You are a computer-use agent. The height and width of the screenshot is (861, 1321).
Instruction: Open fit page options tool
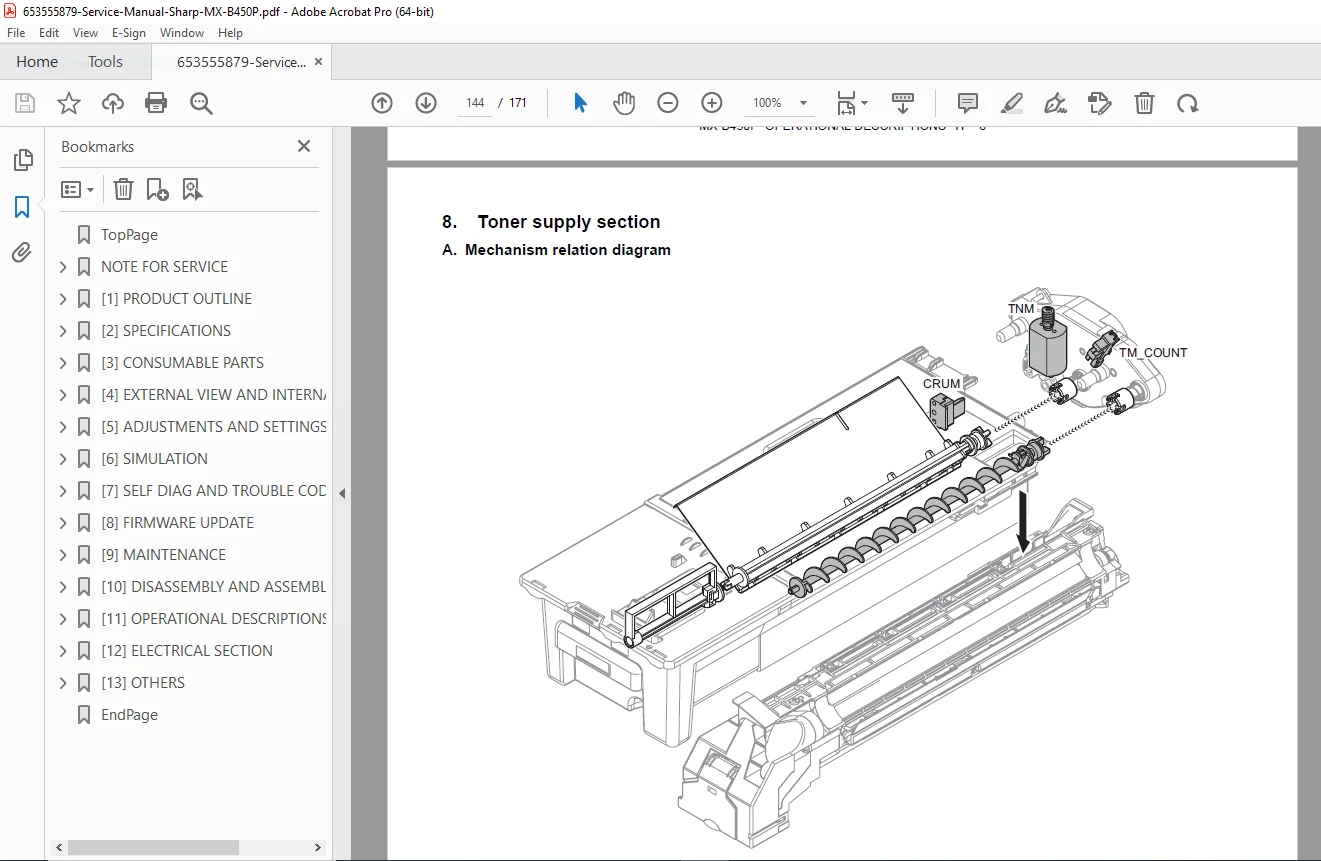click(x=852, y=103)
